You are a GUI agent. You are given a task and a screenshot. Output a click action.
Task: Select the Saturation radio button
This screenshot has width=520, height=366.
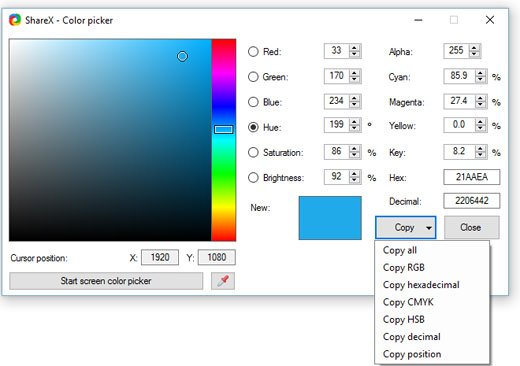tap(253, 152)
